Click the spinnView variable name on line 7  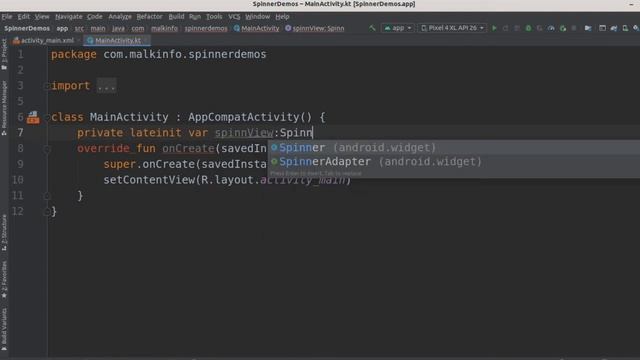click(x=244, y=133)
